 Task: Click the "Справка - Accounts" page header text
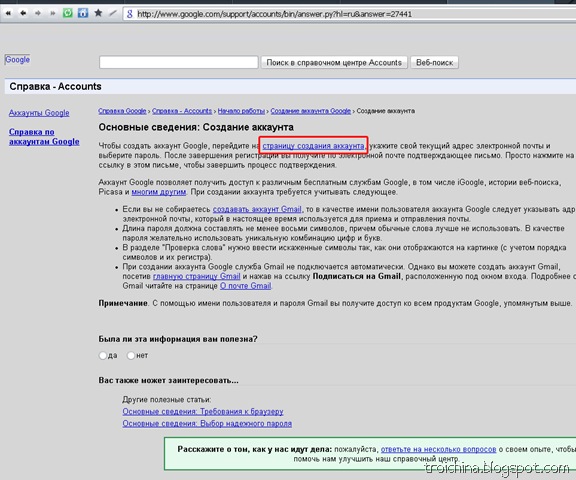(55, 87)
